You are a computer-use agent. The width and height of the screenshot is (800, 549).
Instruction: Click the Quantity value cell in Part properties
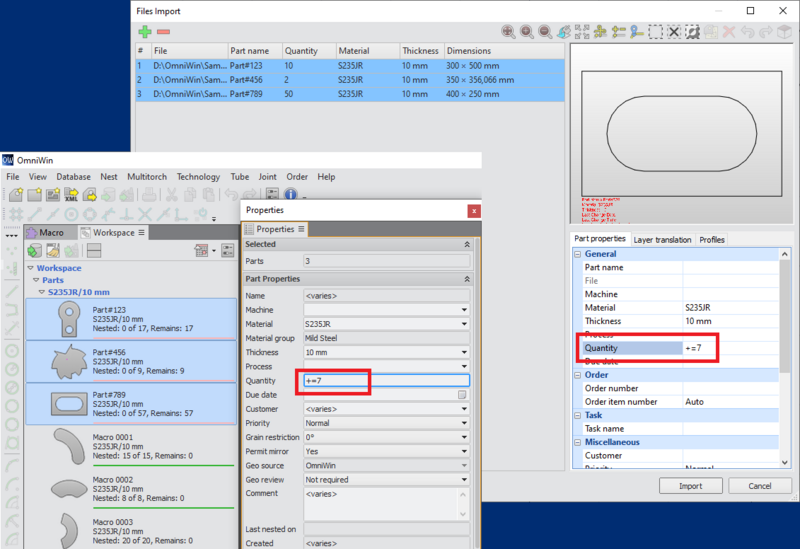tap(731, 348)
